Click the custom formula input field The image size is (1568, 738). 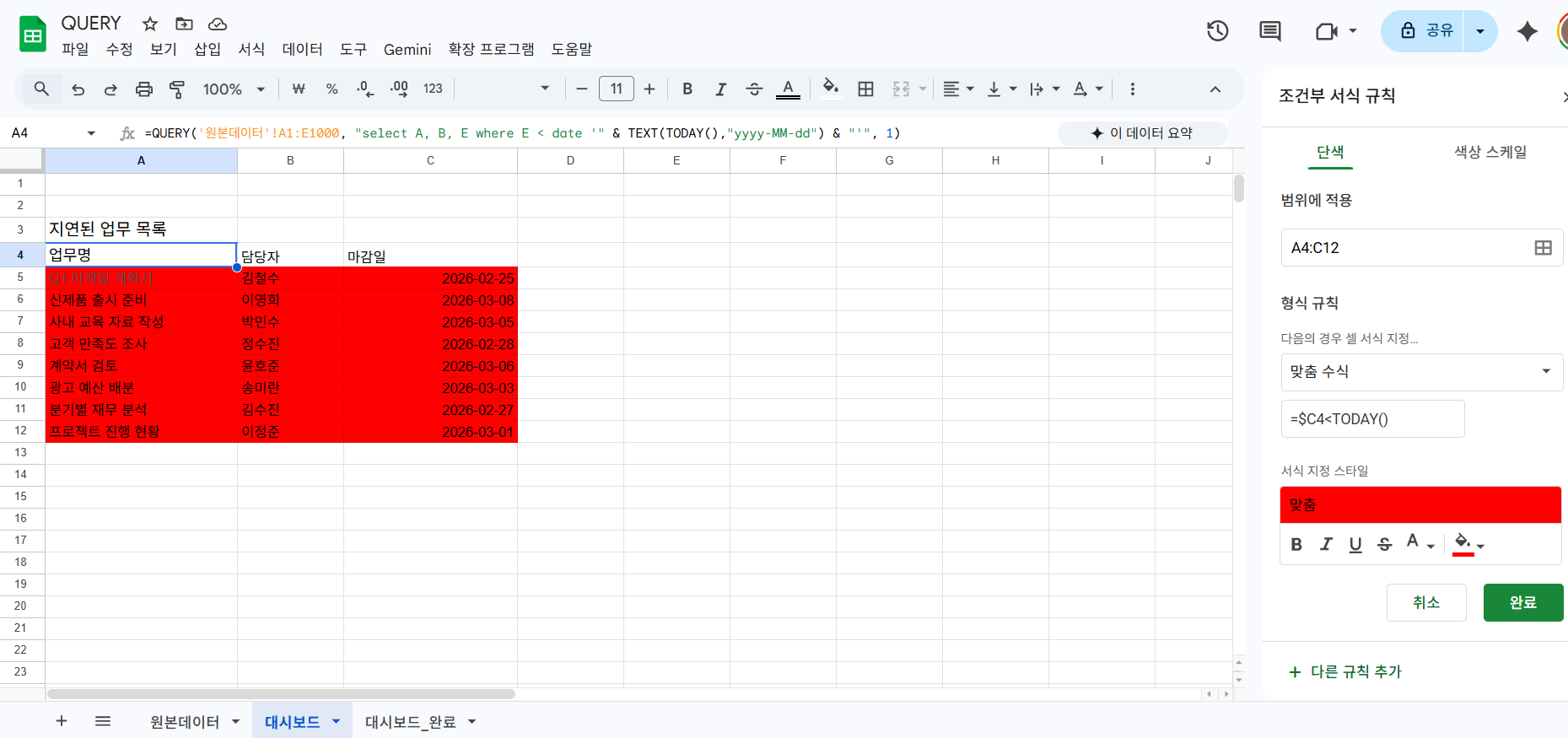(x=1372, y=419)
